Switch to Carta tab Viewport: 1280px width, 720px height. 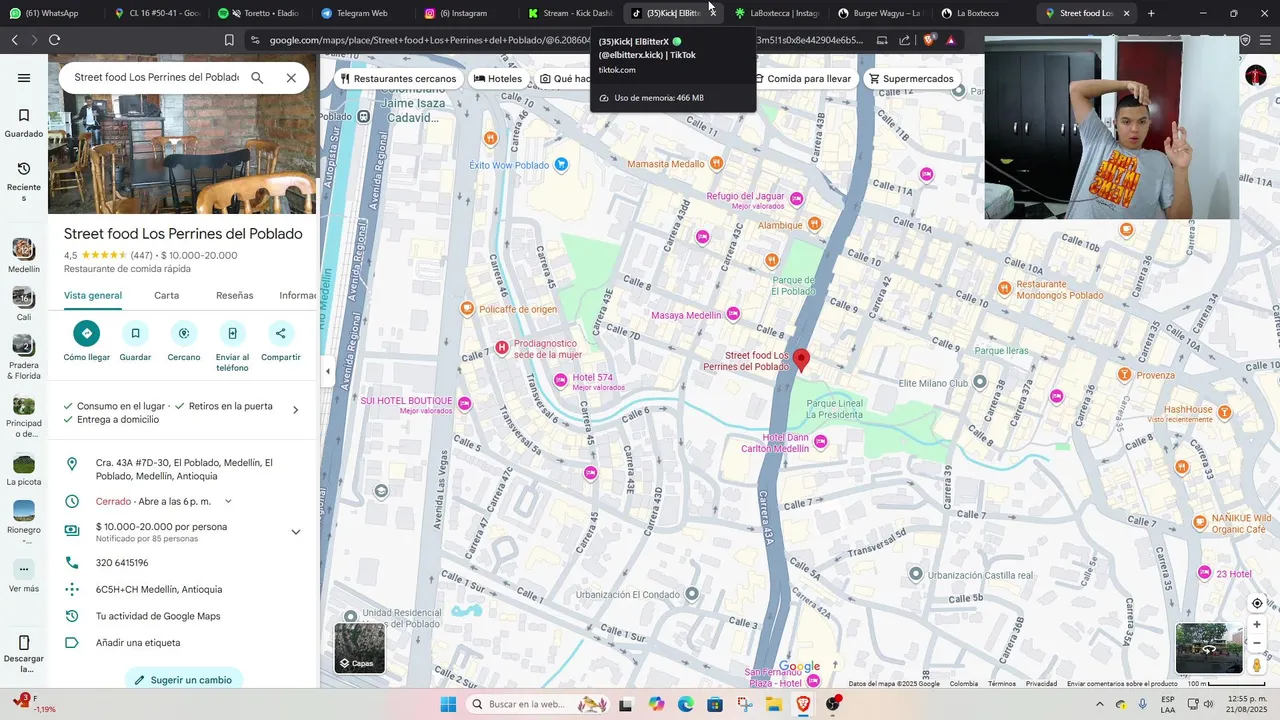point(167,296)
